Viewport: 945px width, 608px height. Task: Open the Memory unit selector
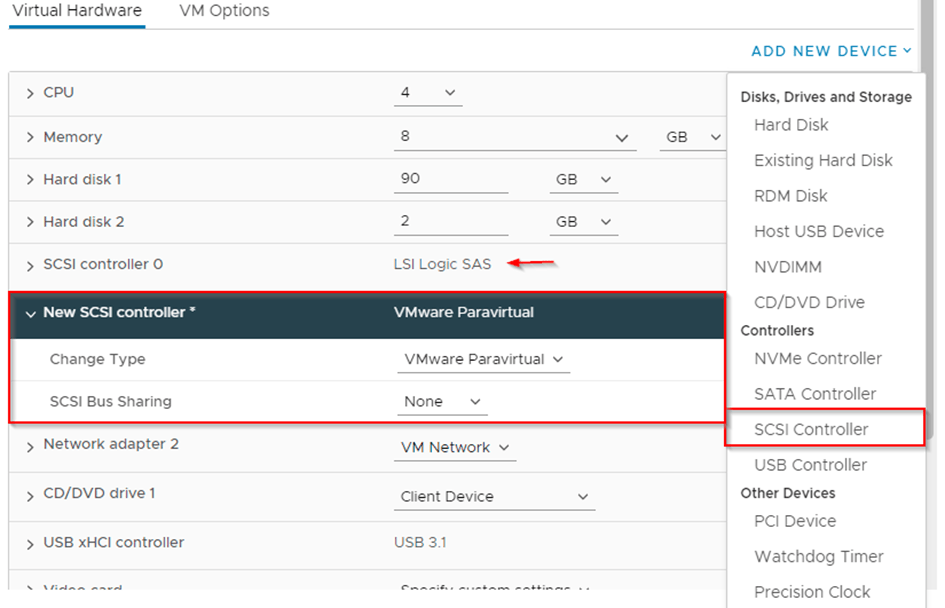[692, 137]
